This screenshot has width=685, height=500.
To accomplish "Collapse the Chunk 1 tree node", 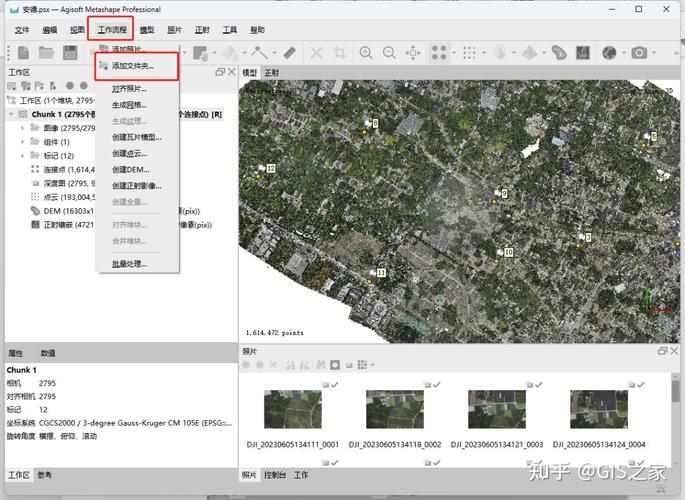I will pos(11,114).
